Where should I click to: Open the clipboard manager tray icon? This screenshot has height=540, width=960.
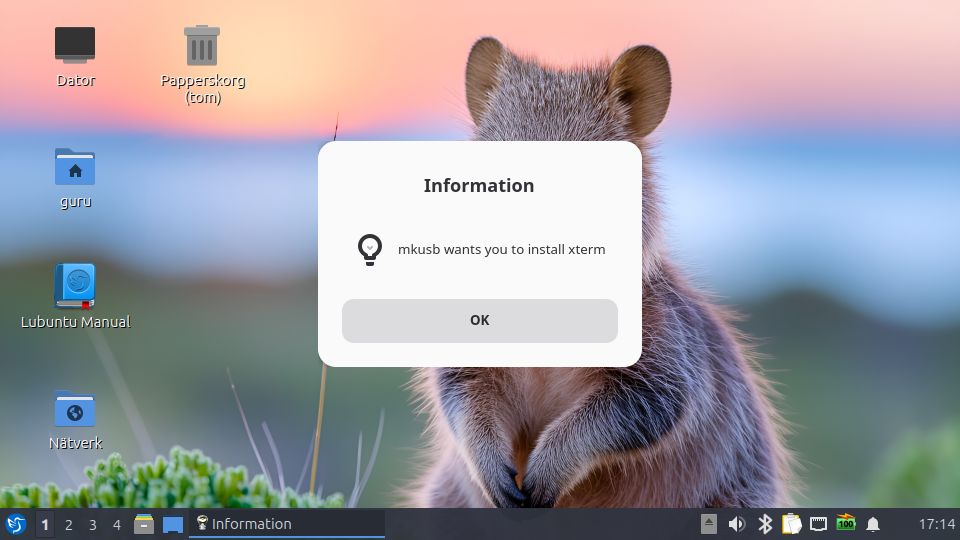(792, 524)
